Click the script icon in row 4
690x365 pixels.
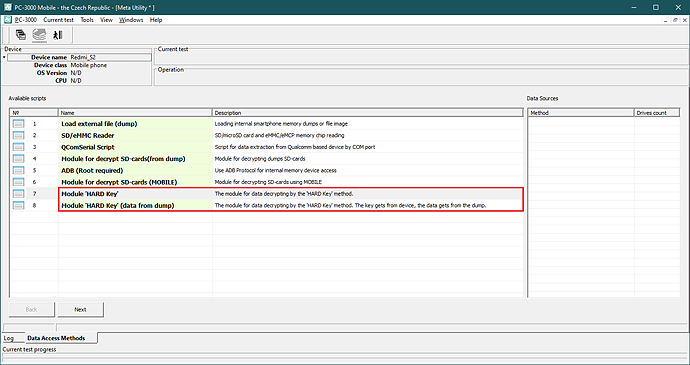coord(18,159)
